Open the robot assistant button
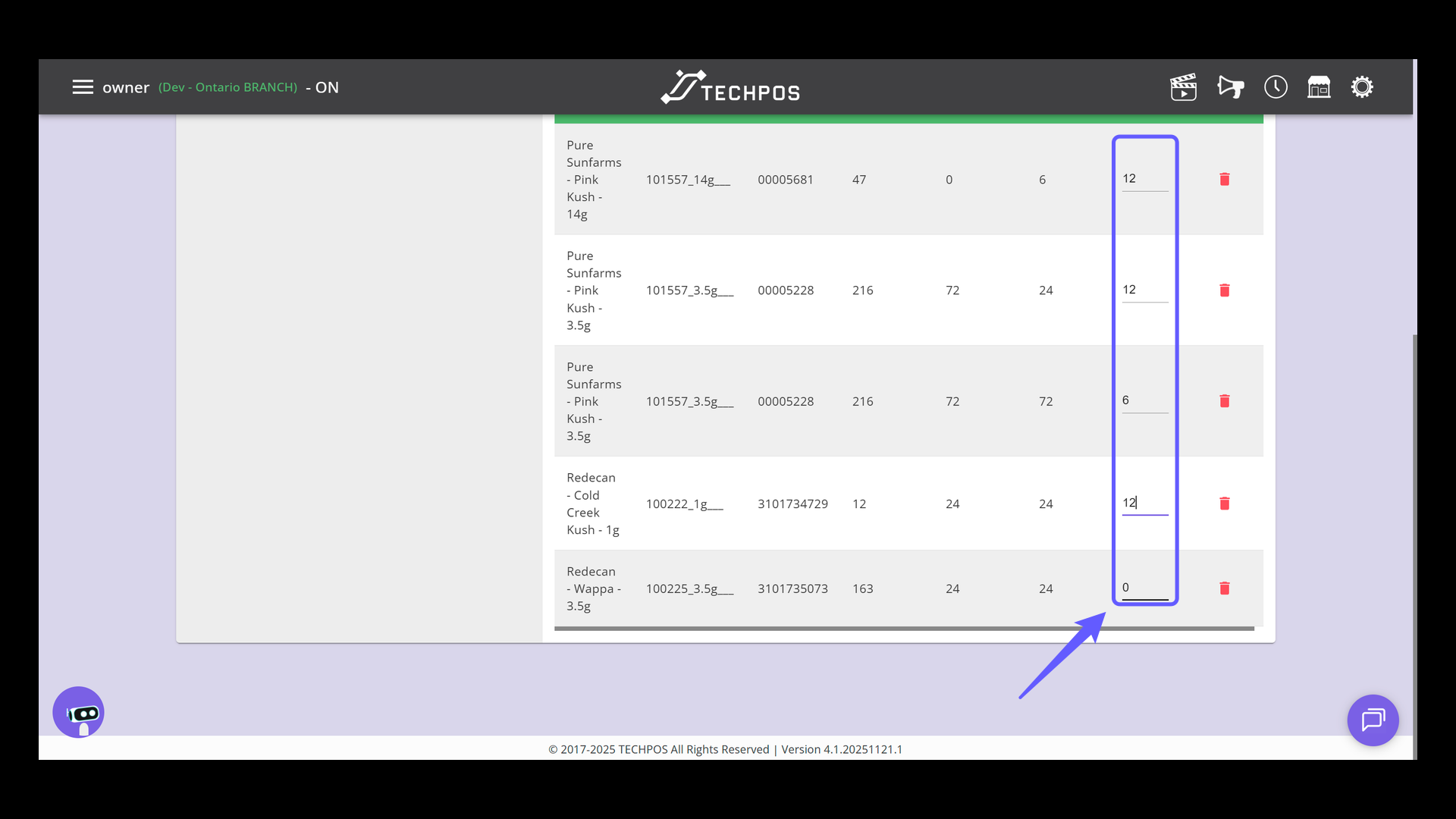 (x=78, y=712)
